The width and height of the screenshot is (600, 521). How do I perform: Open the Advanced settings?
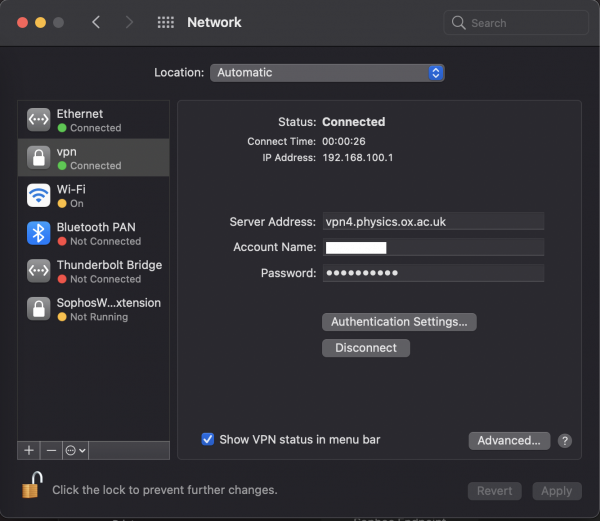(509, 441)
